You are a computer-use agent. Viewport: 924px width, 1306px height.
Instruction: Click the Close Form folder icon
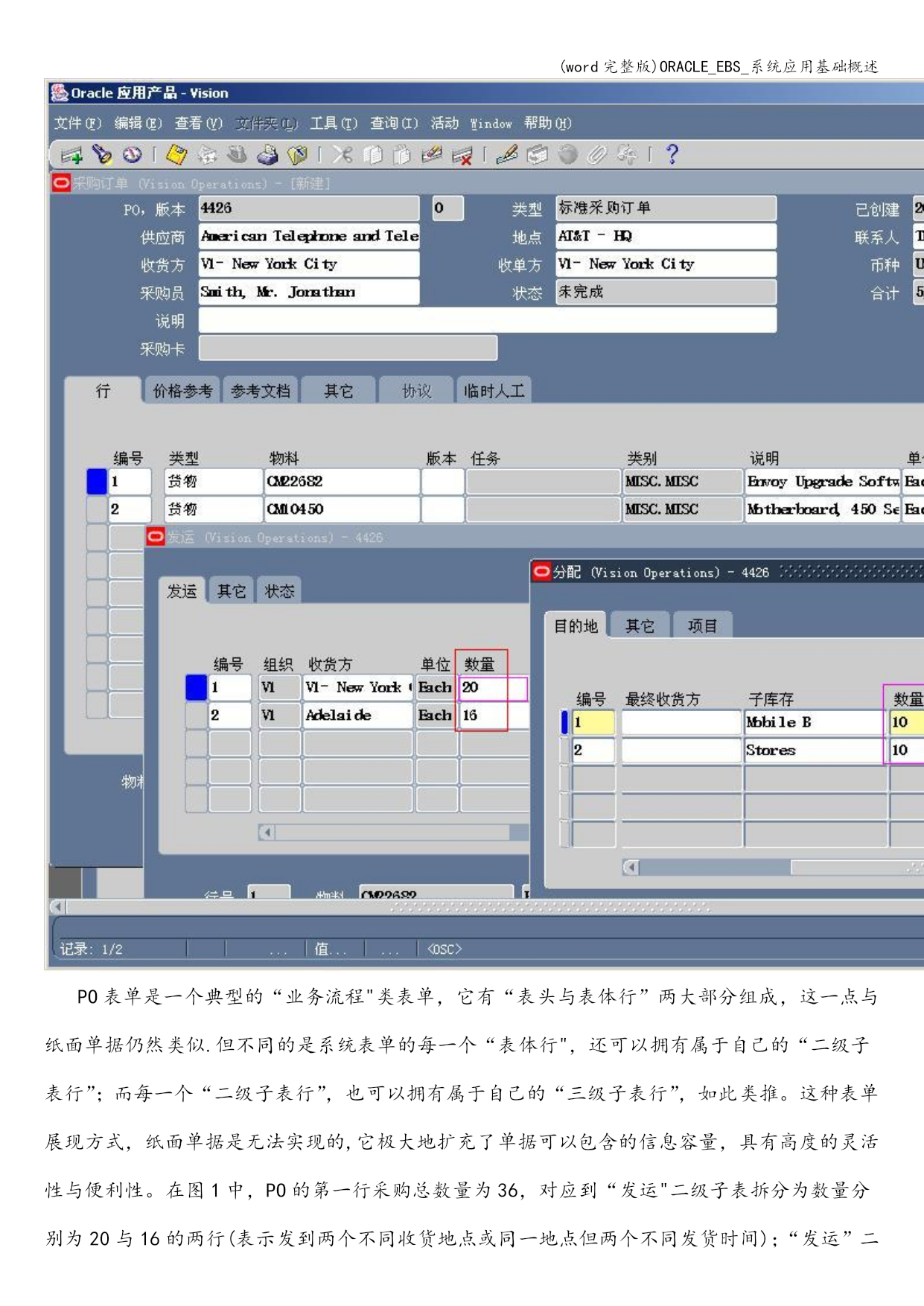click(x=297, y=155)
